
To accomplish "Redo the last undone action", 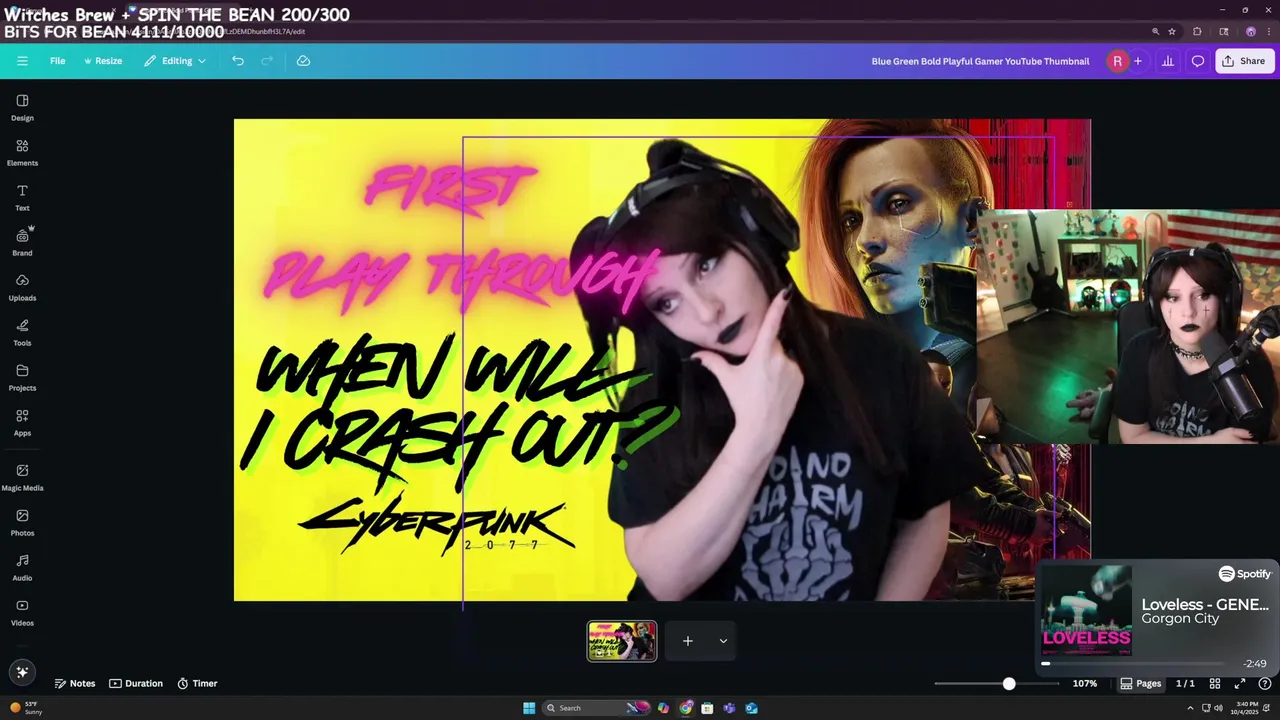I will tap(267, 61).
